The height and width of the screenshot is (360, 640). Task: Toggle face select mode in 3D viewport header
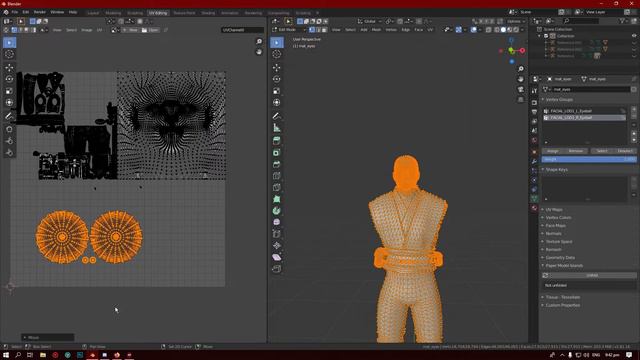click(x=324, y=30)
